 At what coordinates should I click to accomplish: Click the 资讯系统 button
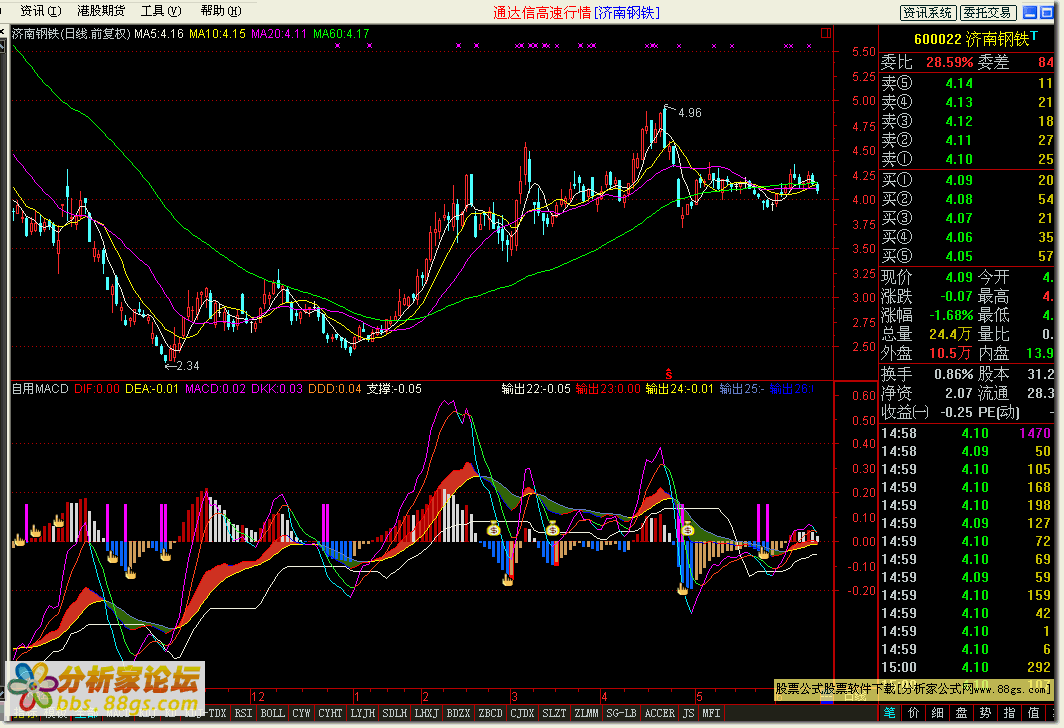click(928, 13)
